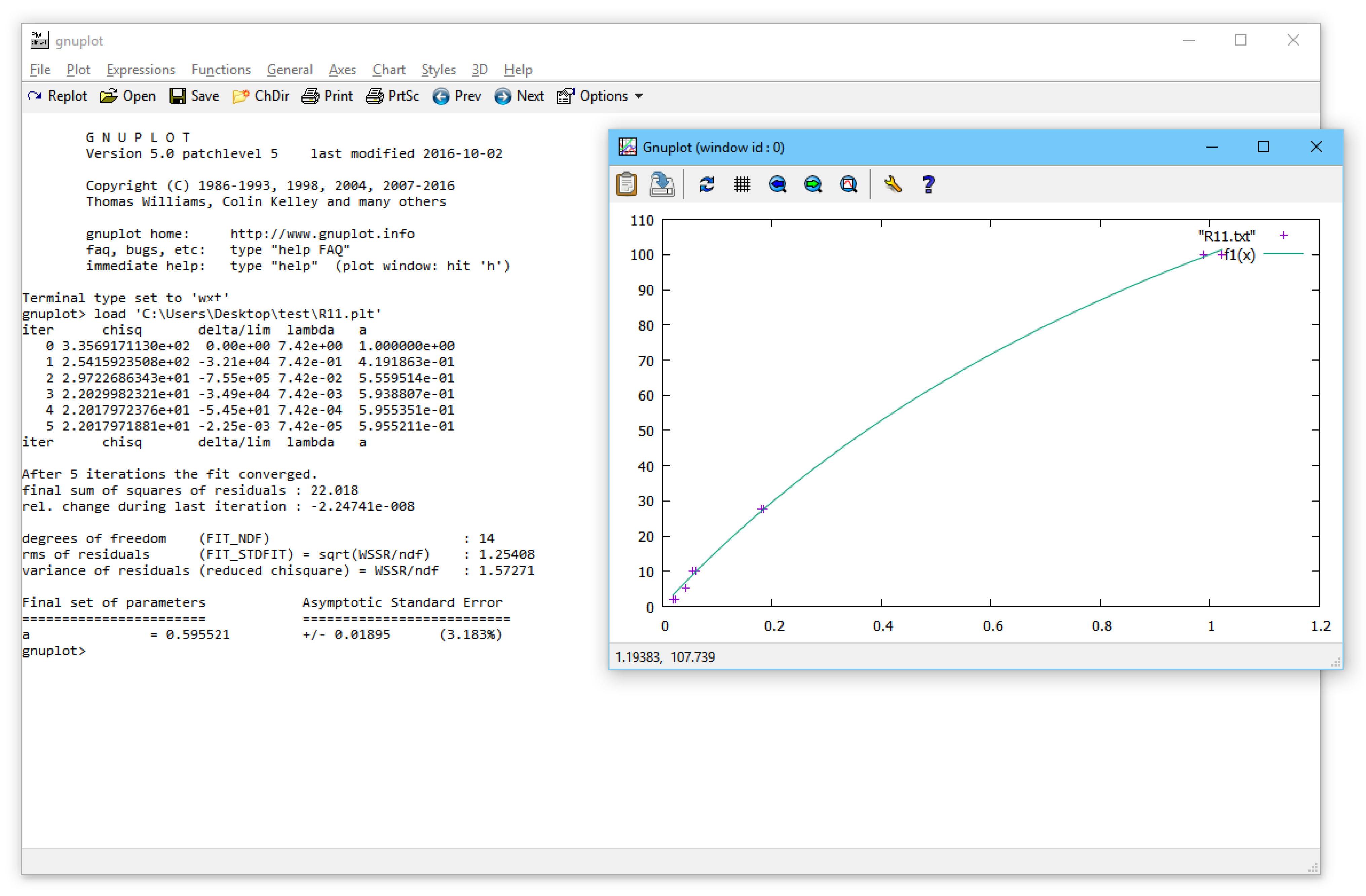1366x896 pixels.
Task: Click the copy plot to clipboard icon
Action: point(626,184)
